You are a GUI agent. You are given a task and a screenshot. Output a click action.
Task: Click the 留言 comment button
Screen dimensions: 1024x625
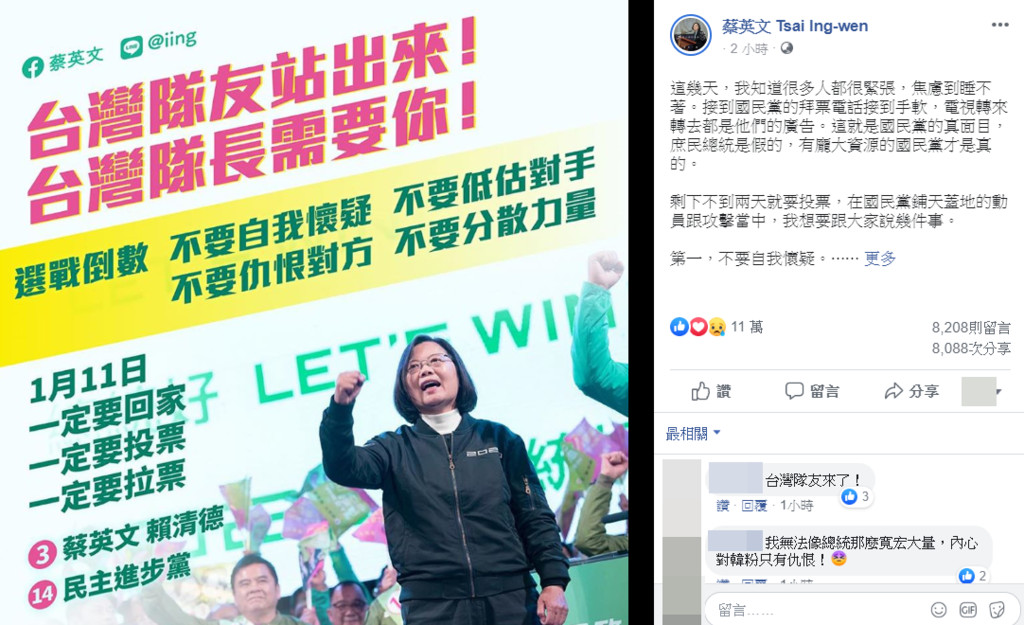(812, 391)
